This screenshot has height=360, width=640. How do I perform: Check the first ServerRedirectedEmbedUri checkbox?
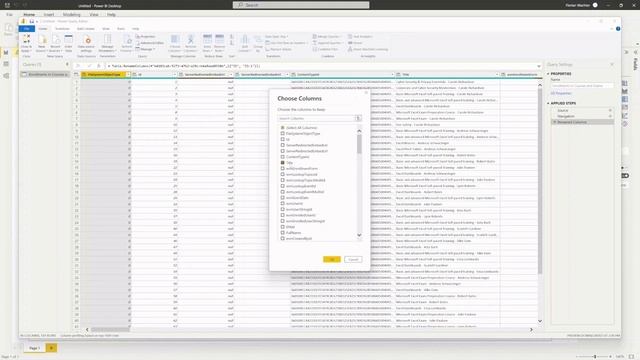click(x=282, y=145)
